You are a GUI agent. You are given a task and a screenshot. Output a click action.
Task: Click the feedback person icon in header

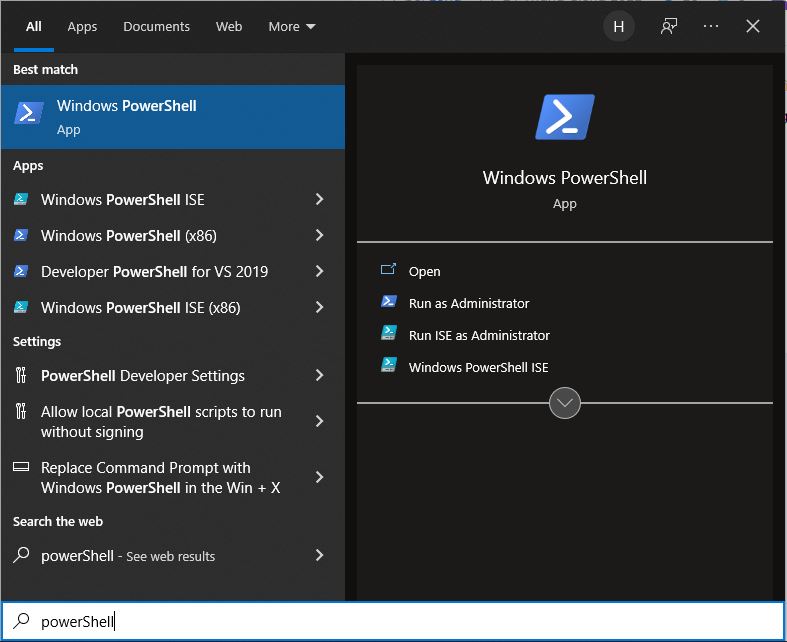coord(669,27)
